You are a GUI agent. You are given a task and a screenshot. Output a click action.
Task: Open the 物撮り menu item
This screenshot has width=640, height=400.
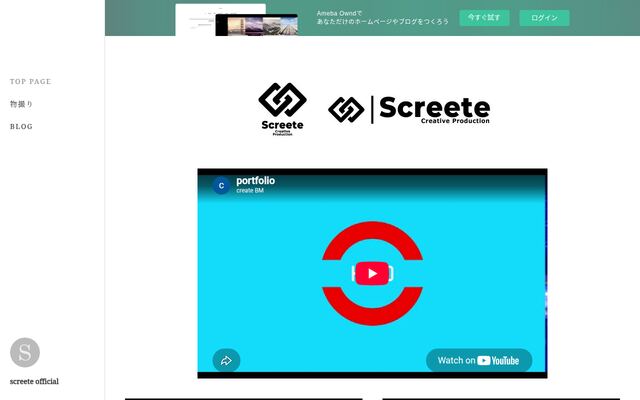point(21,104)
